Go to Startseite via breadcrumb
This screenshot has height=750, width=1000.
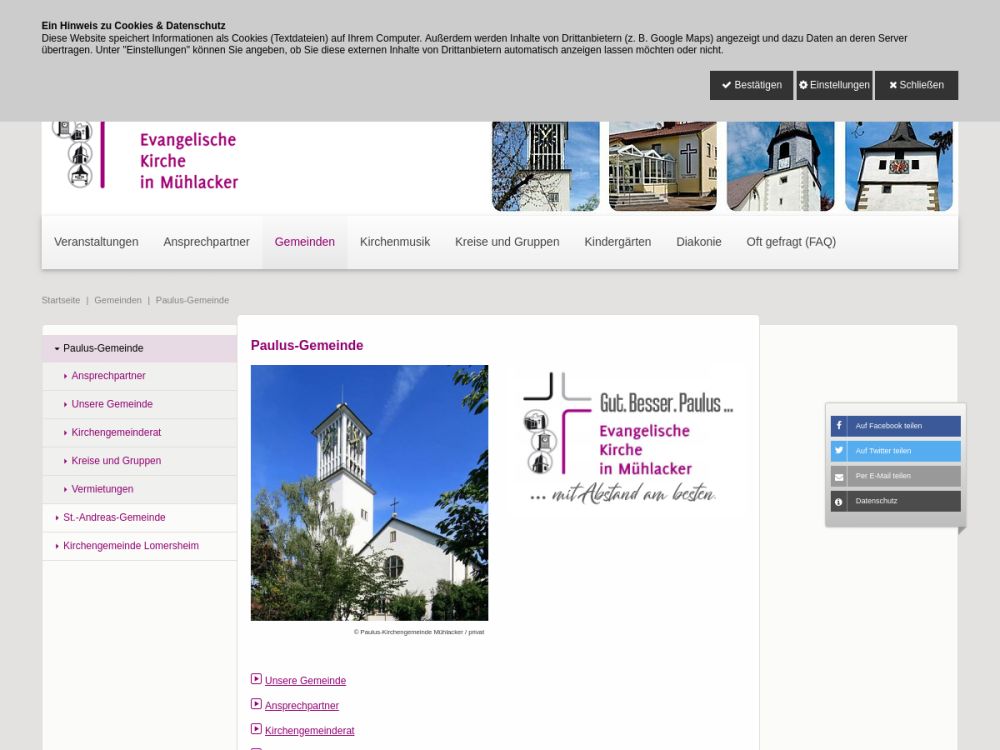(61, 300)
